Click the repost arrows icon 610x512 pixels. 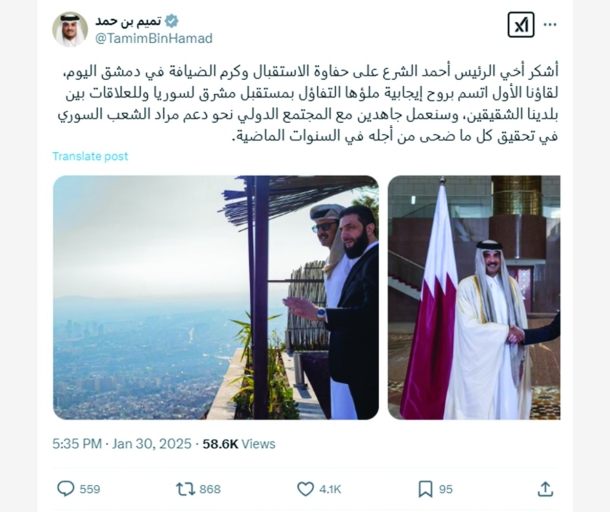point(186,489)
